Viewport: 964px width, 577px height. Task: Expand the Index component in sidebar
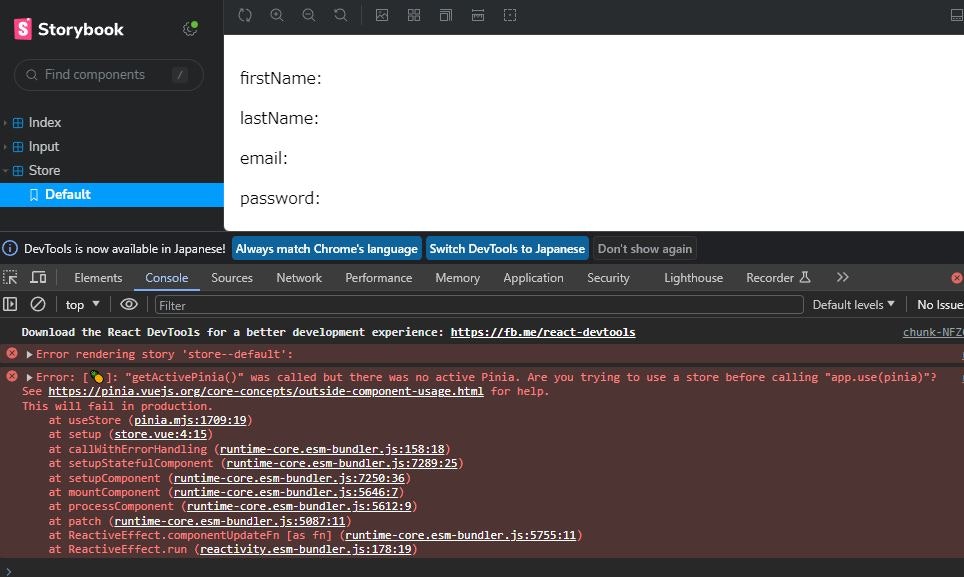pyautogui.click(x=44, y=122)
